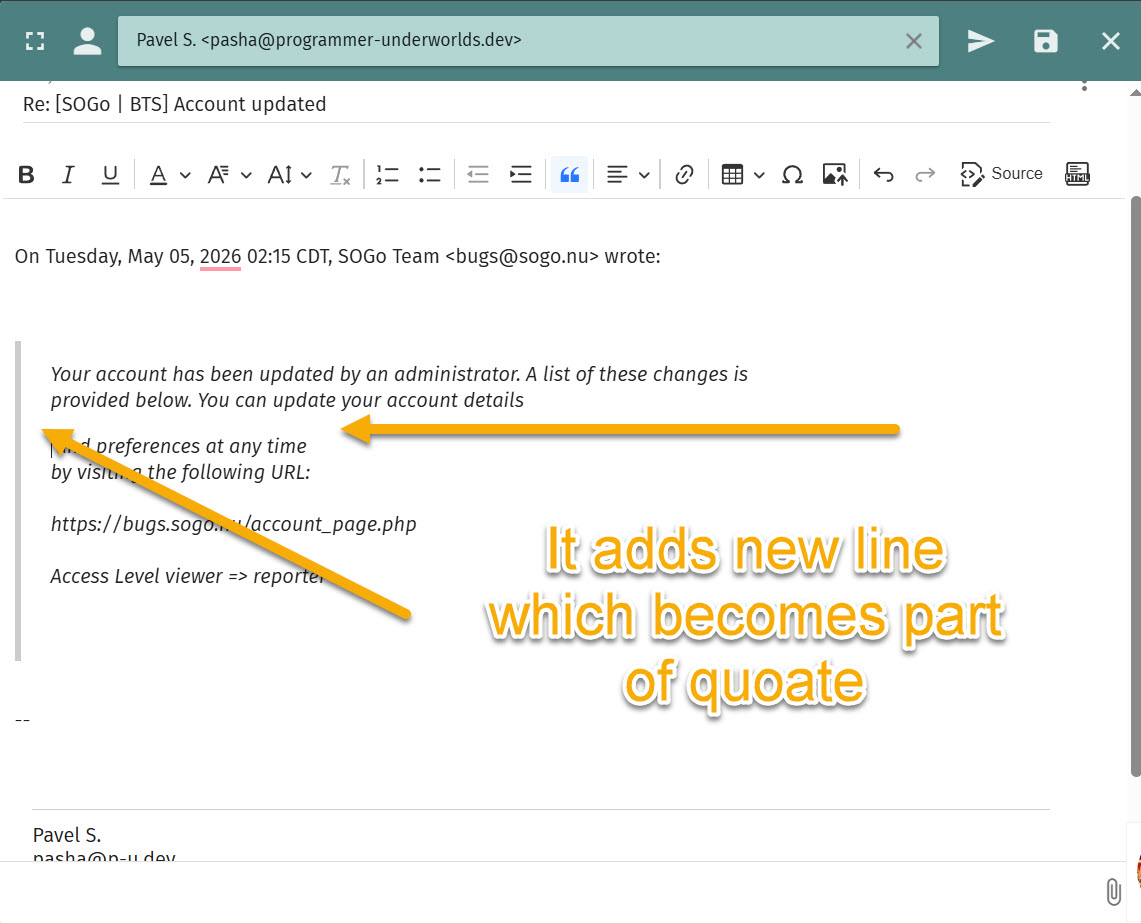
Task: Open the text alignment icon
Action: 617,175
